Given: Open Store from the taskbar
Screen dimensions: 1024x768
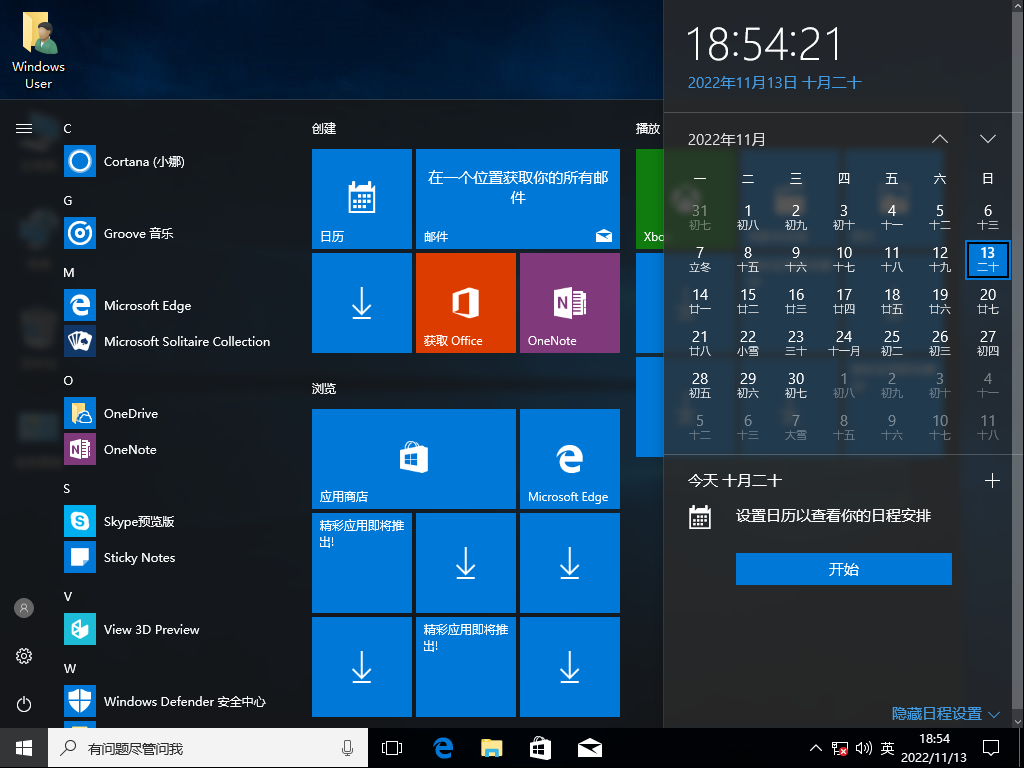Looking at the screenshot, I should coord(540,748).
